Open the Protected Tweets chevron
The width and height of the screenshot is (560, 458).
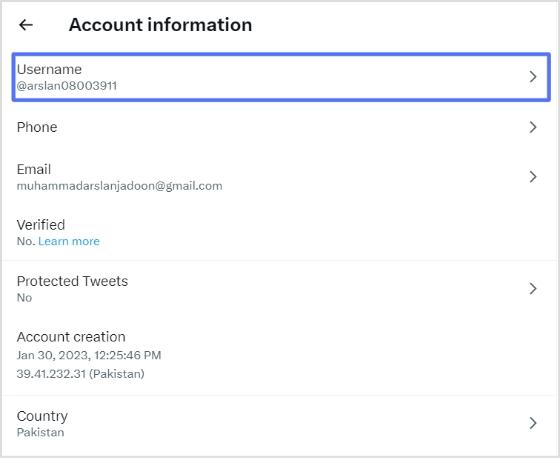(x=533, y=288)
